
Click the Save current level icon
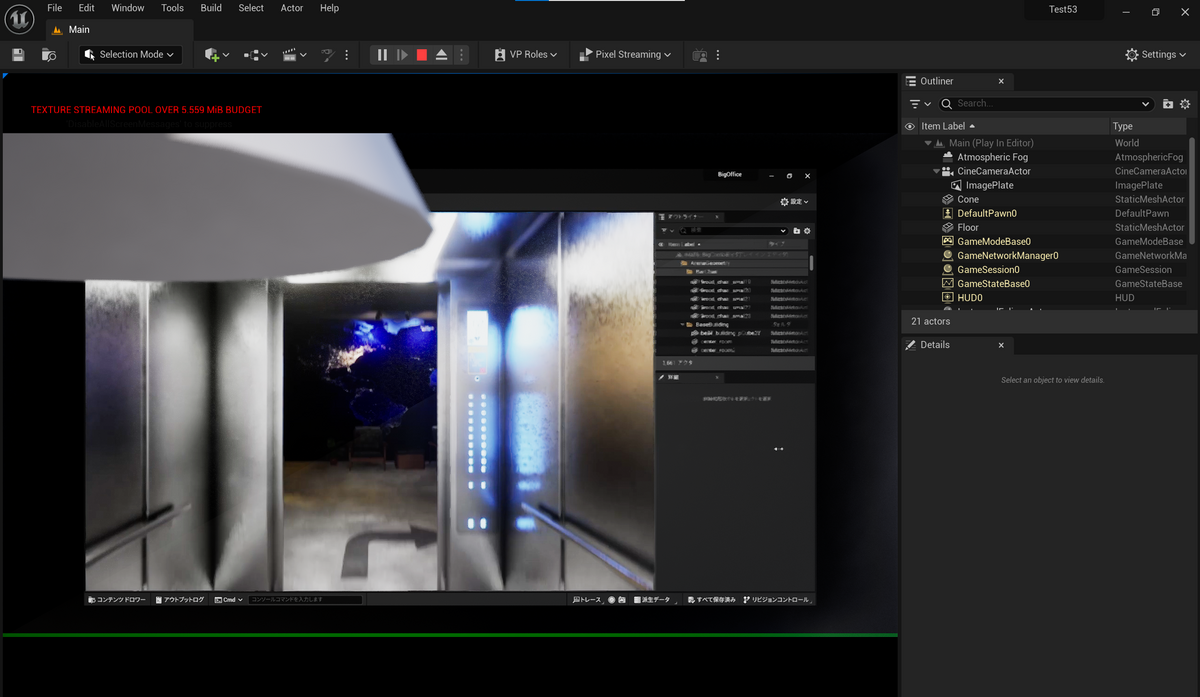point(18,55)
